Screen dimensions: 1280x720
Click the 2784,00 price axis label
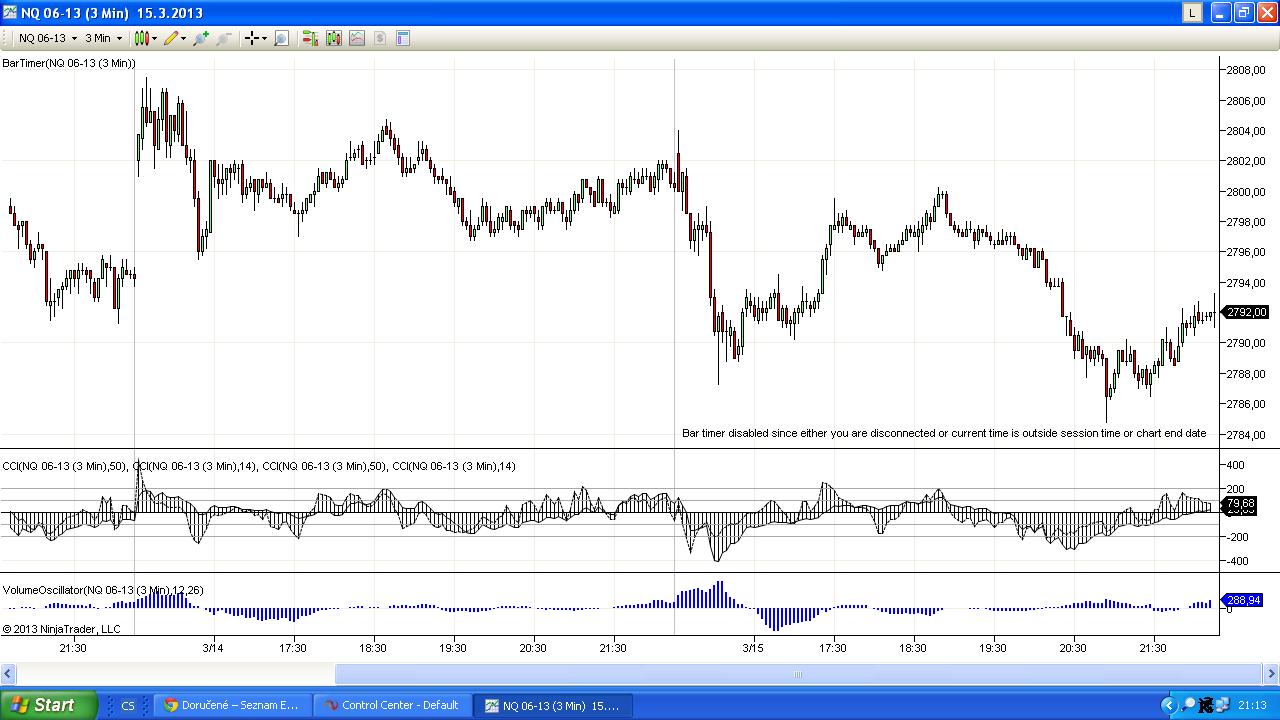click(x=1245, y=435)
